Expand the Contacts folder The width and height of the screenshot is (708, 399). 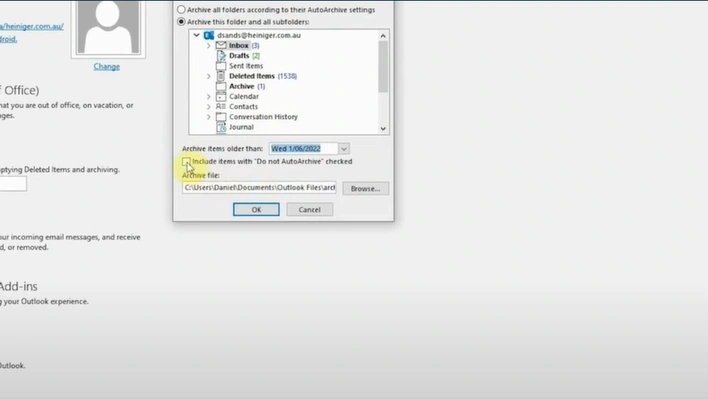click(x=209, y=107)
